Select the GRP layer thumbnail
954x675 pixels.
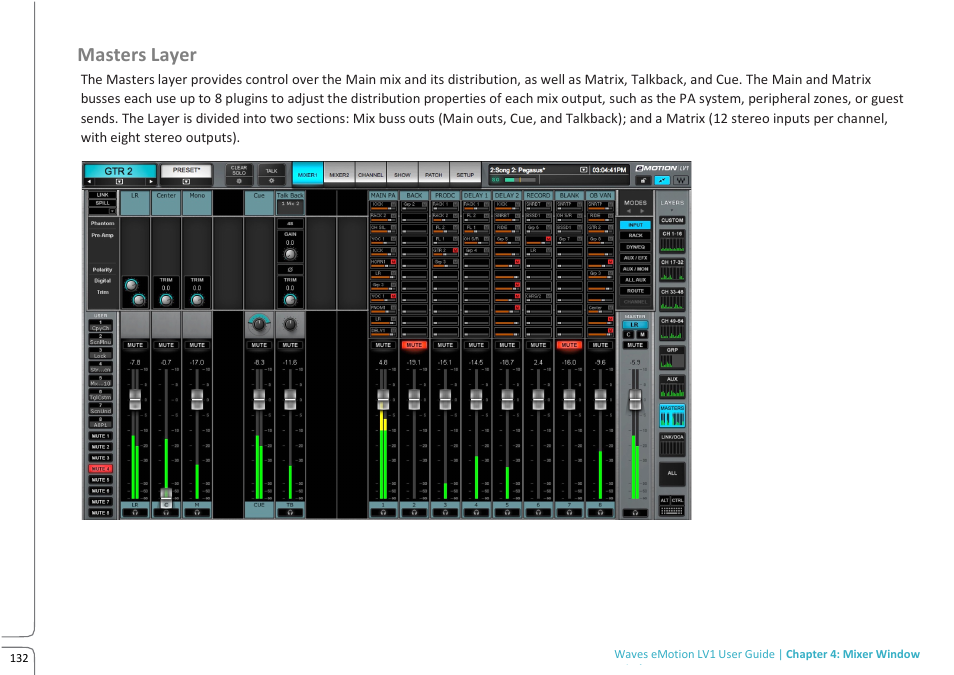click(672, 358)
